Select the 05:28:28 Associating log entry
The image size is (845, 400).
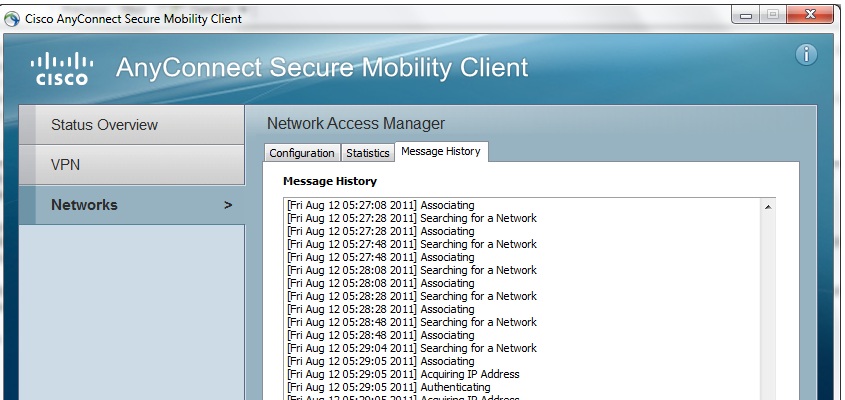tap(380, 309)
